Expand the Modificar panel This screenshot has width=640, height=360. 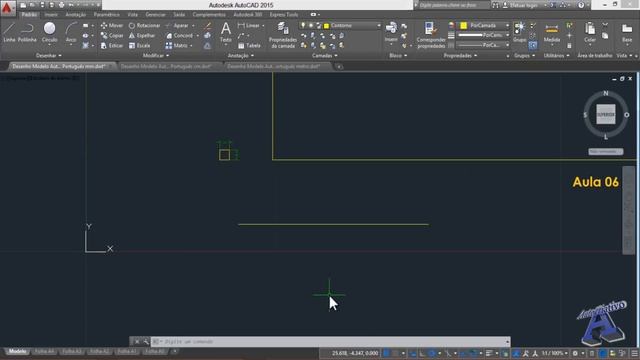(156, 56)
